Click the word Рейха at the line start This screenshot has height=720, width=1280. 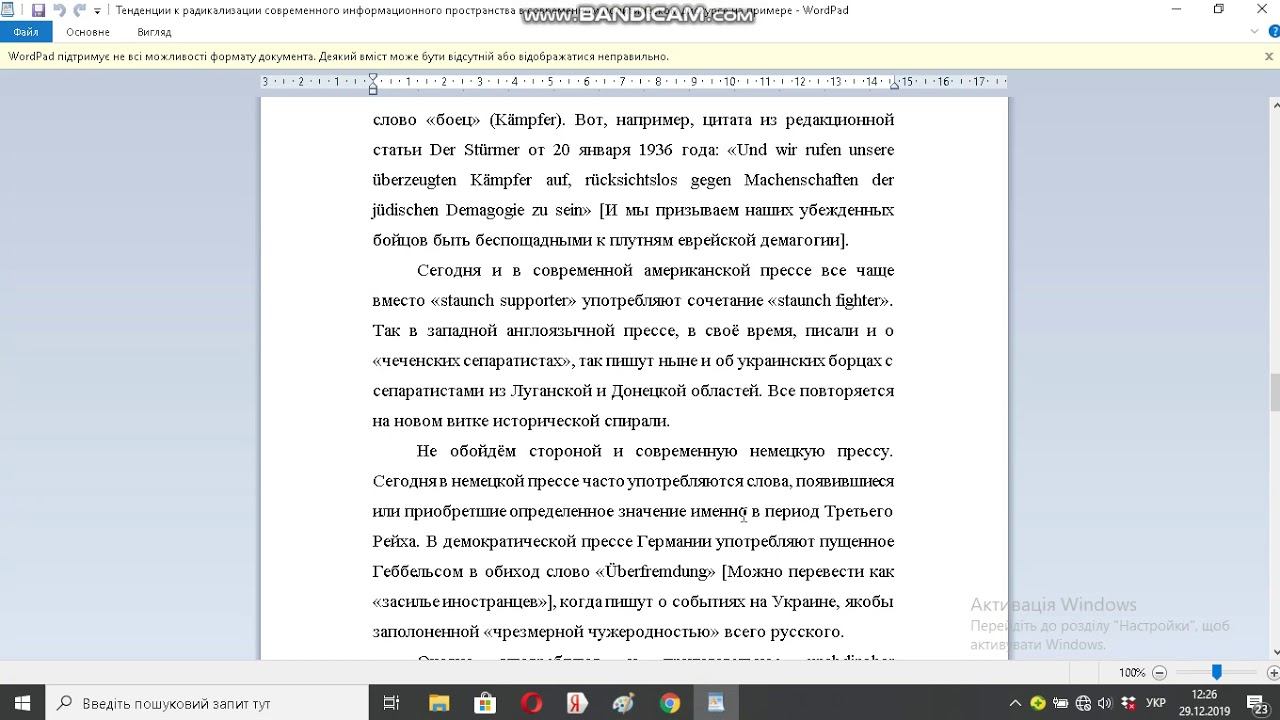[x=395, y=542]
